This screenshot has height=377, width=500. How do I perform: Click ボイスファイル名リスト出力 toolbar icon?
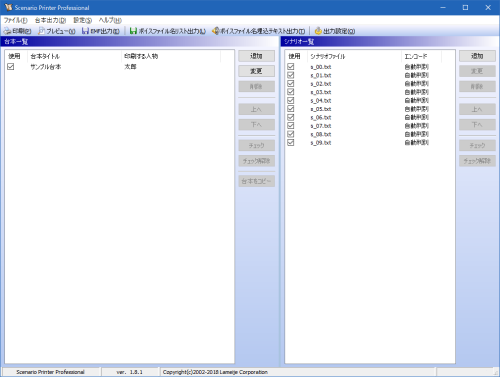(133, 31)
